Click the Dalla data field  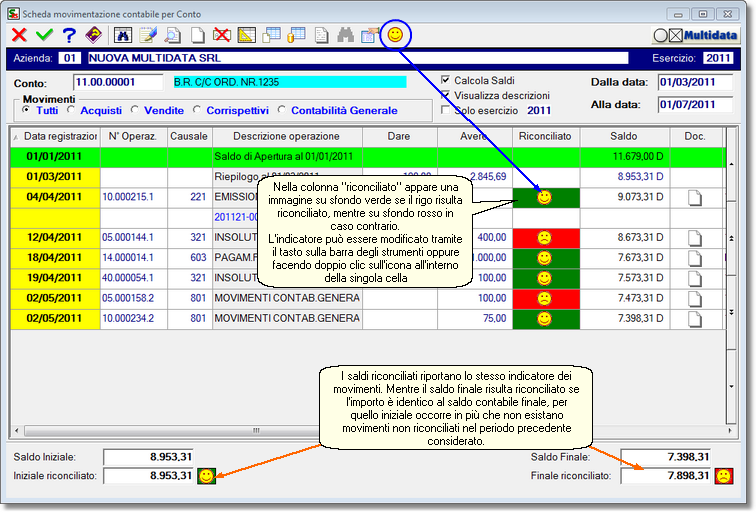(x=695, y=82)
